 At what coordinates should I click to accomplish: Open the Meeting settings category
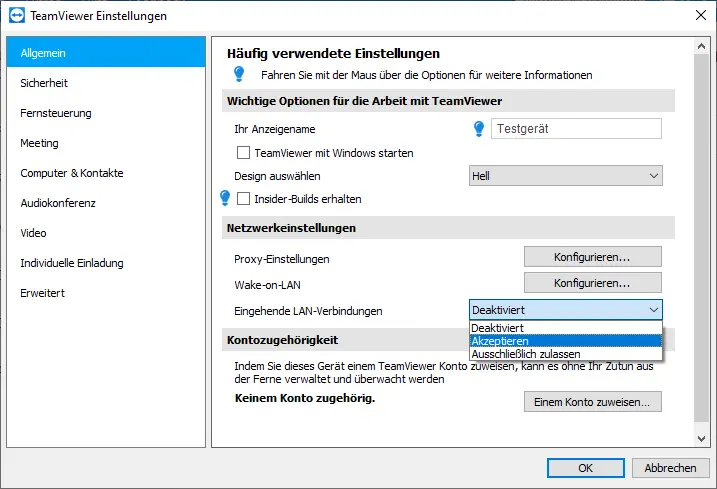click(x=106, y=143)
